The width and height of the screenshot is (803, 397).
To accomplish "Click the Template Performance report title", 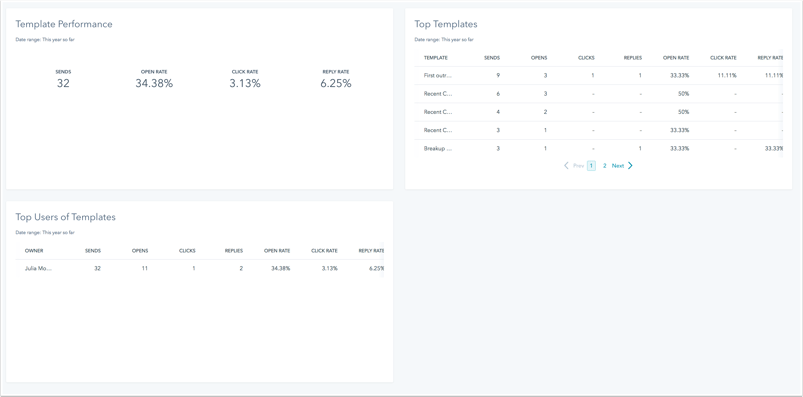I will [x=64, y=24].
